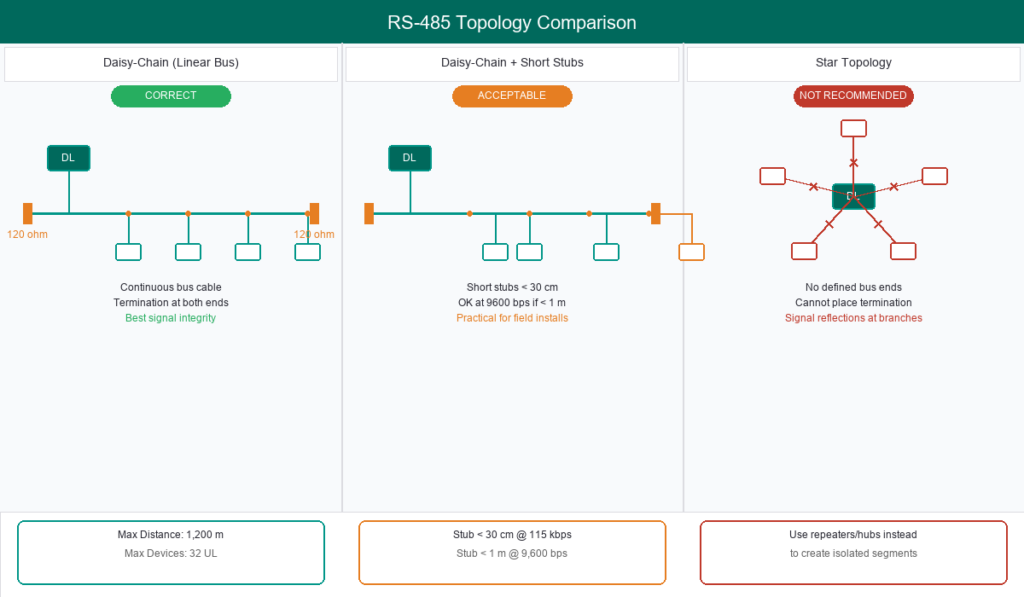Click 'Stub < 1 m @ 9,600 bps' text
Screen dimensions: 1024x597
pyautogui.click(x=512, y=554)
